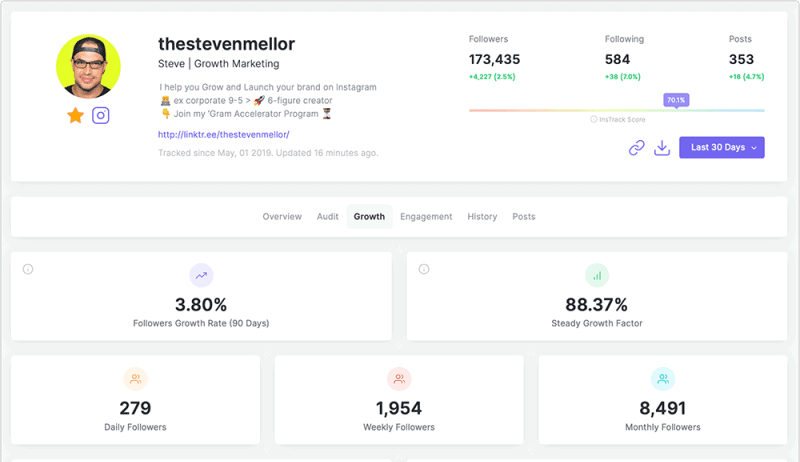This screenshot has width=800, height=462.
Task: Click the Weekly Followers people icon
Action: point(399,379)
